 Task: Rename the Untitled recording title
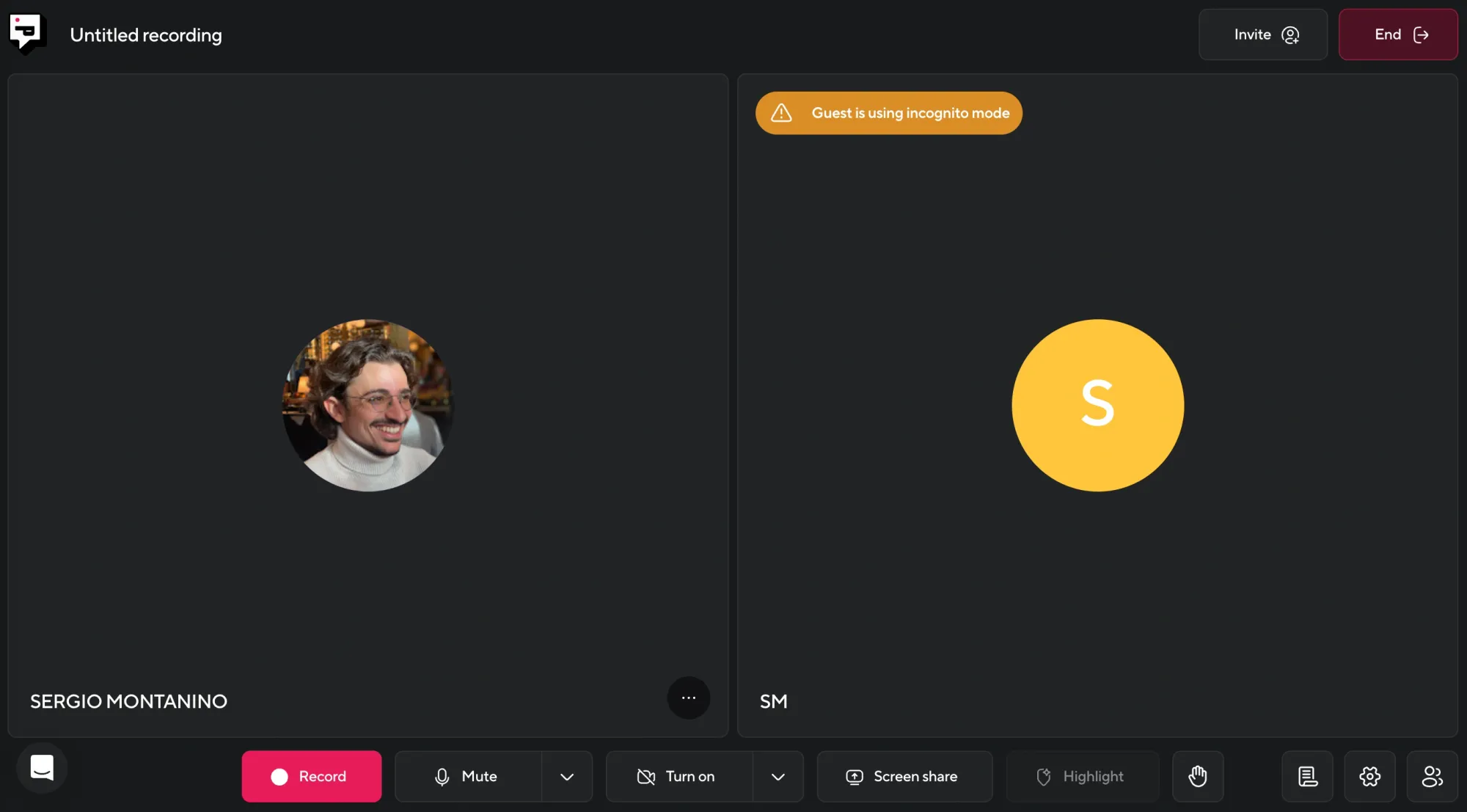click(x=146, y=35)
